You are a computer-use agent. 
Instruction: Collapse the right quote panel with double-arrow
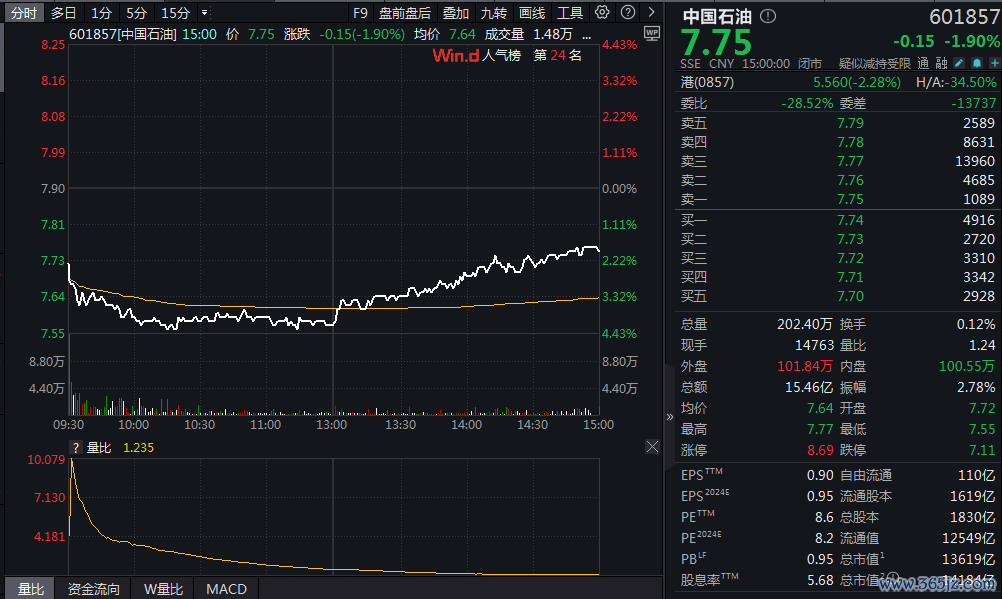tap(670, 416)
